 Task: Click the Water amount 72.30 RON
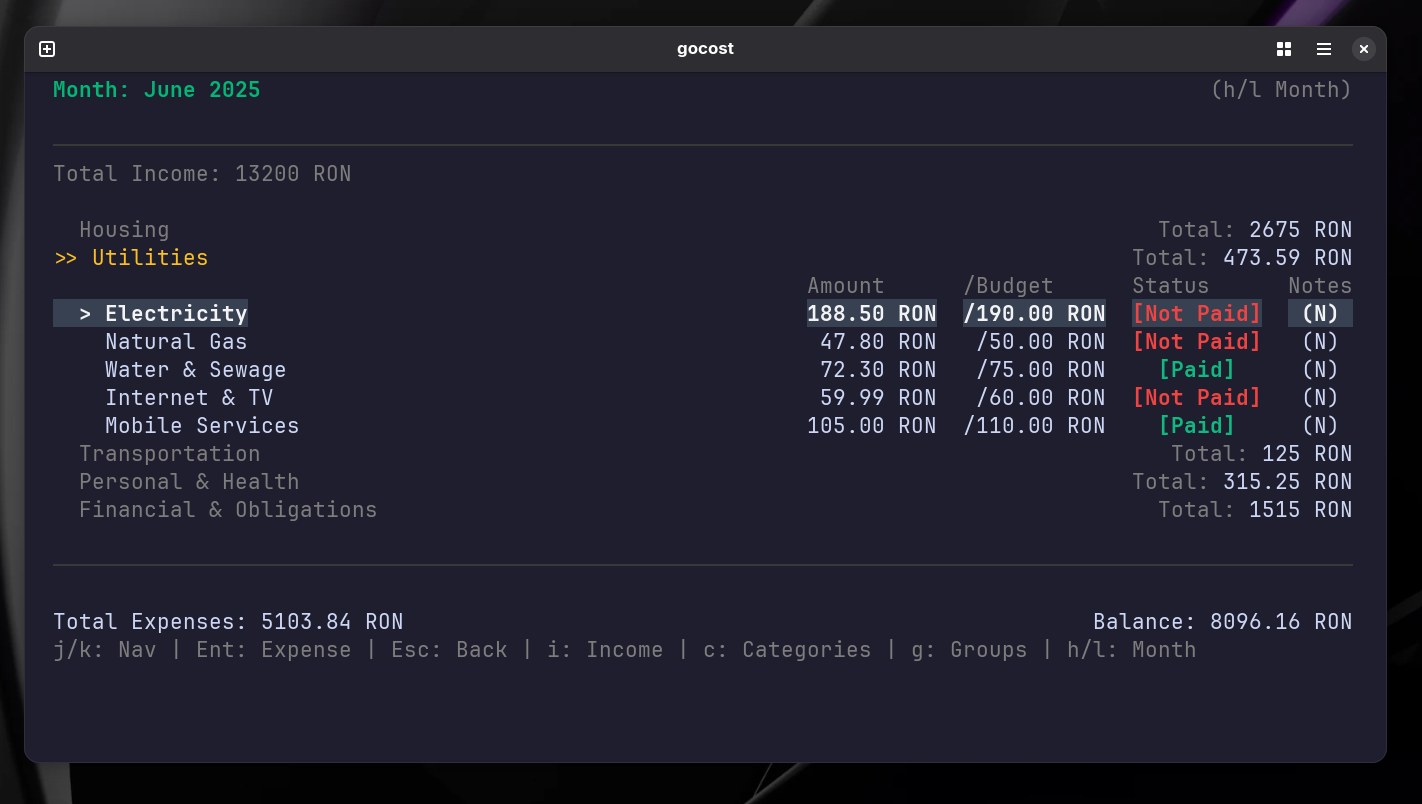pos(878,370)
